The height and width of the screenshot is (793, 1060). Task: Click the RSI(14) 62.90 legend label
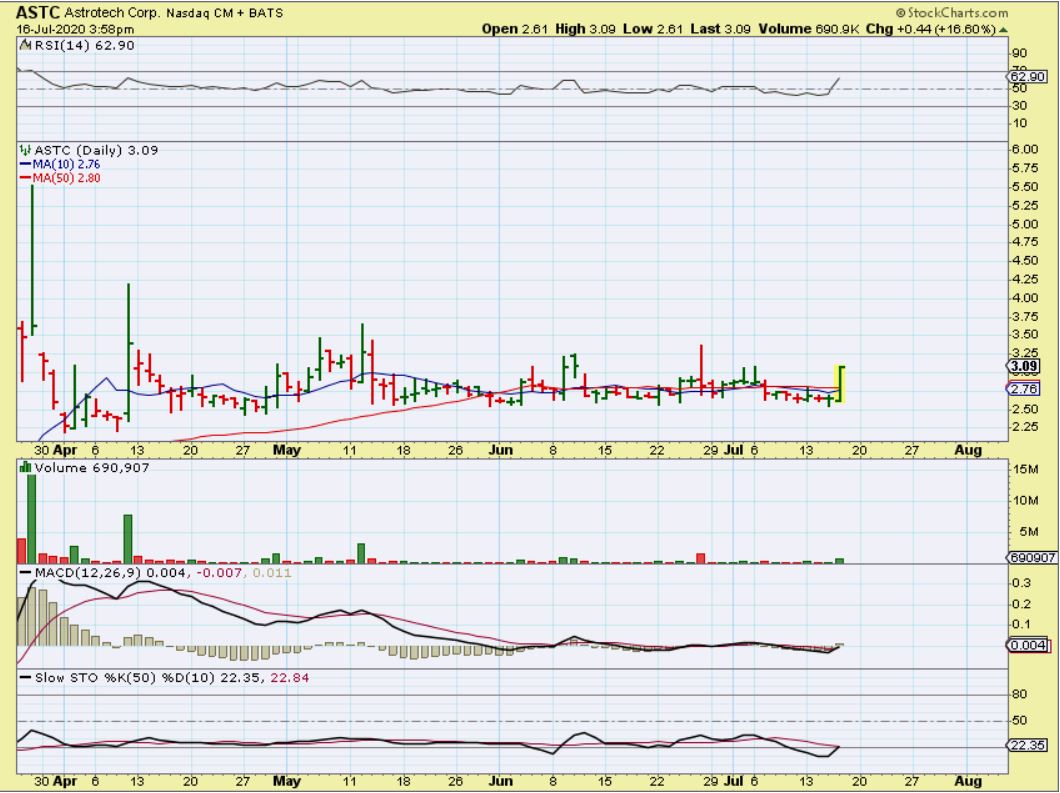click(x=84, y=45)
